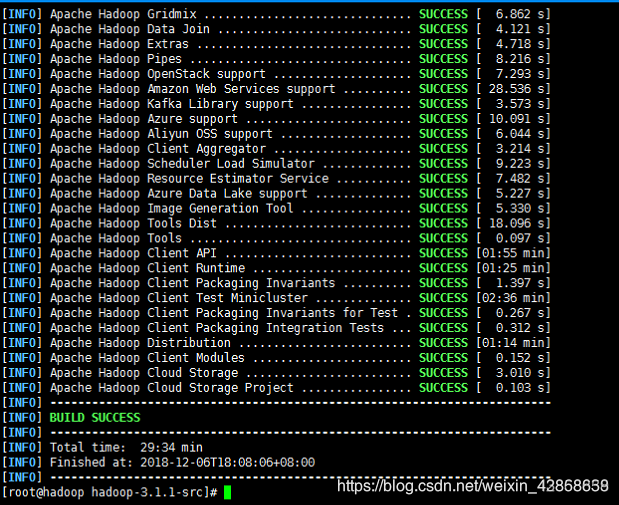
Task: Click 'Apache Hadoop Amazon Web Services support'
Action: [x=193, y=89]
